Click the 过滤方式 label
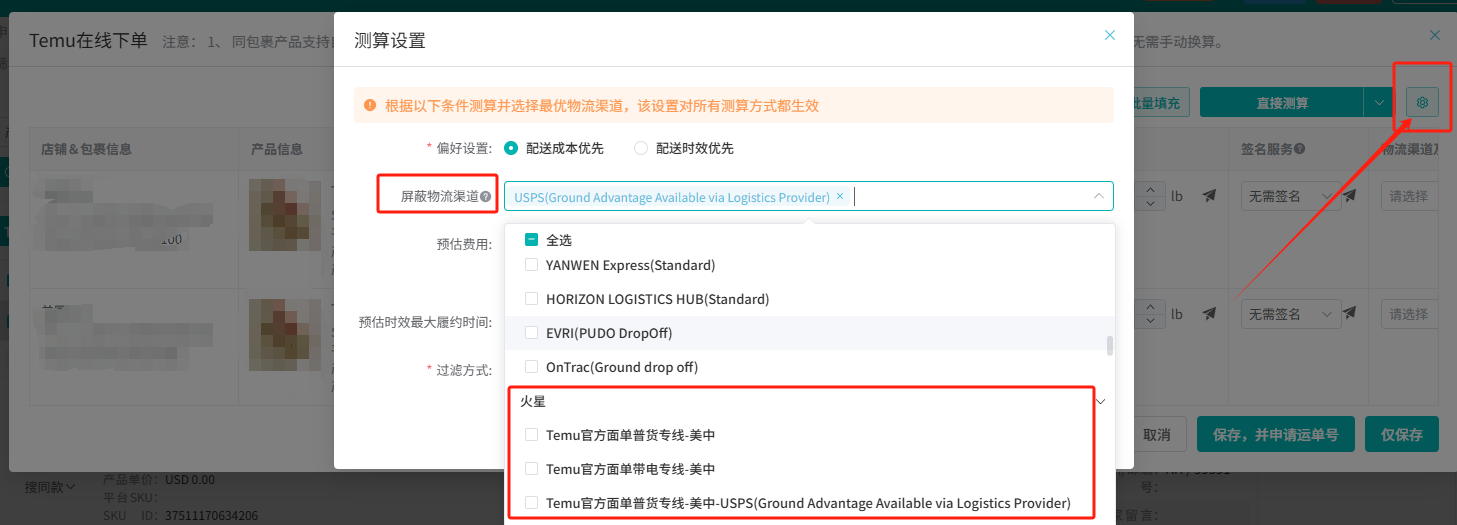Screen dimensions: 1457x525 (464, 370)
